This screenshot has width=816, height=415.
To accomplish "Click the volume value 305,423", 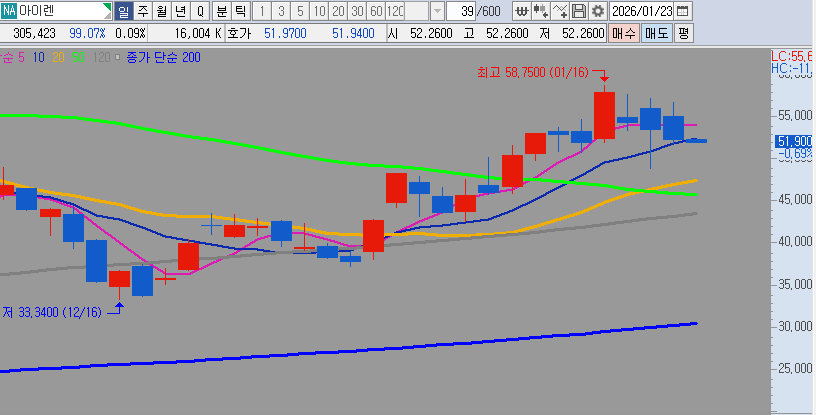I will point(34,34).
